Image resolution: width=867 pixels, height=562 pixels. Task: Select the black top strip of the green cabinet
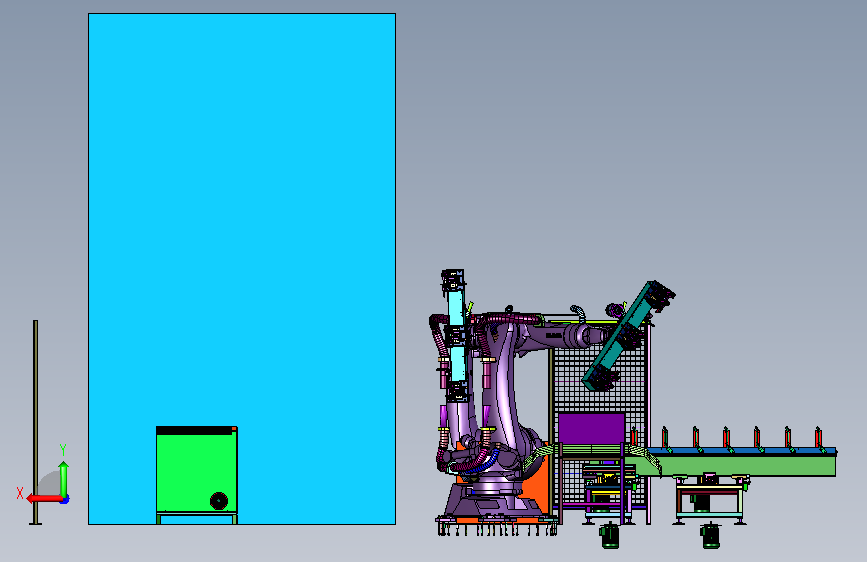(196, 430)
